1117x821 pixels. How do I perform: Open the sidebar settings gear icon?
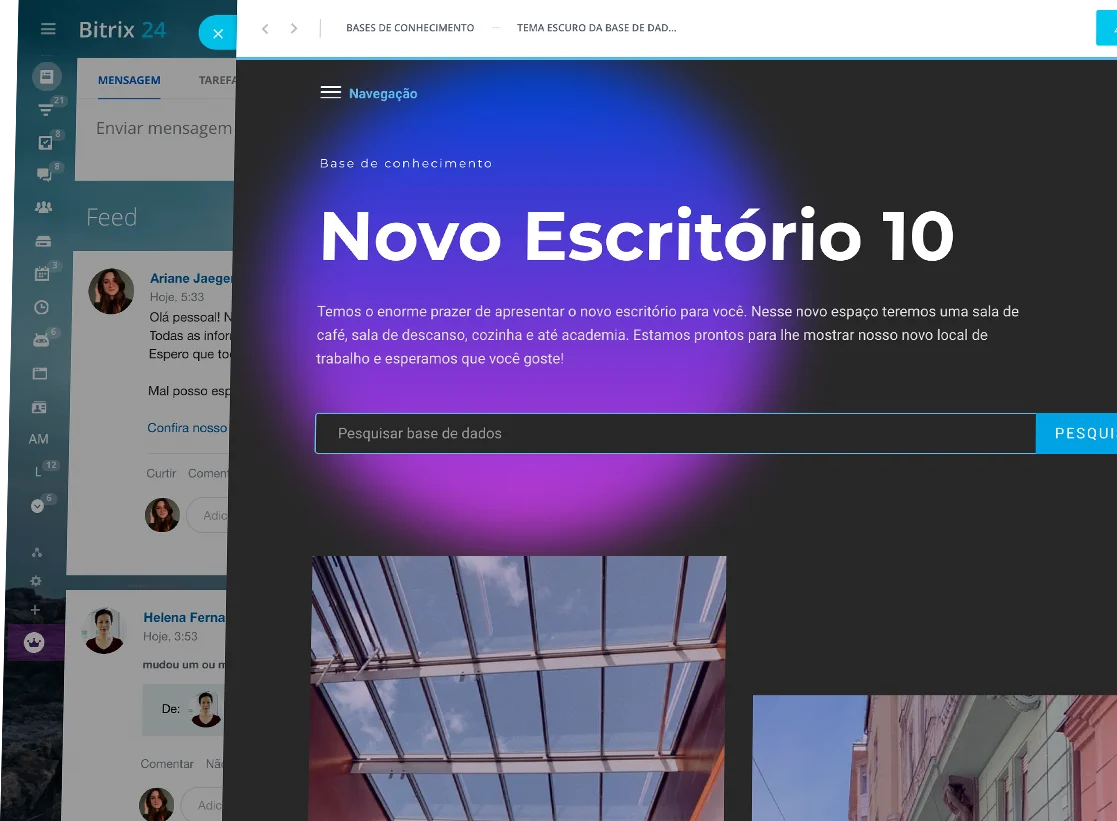tap(36, 581)
